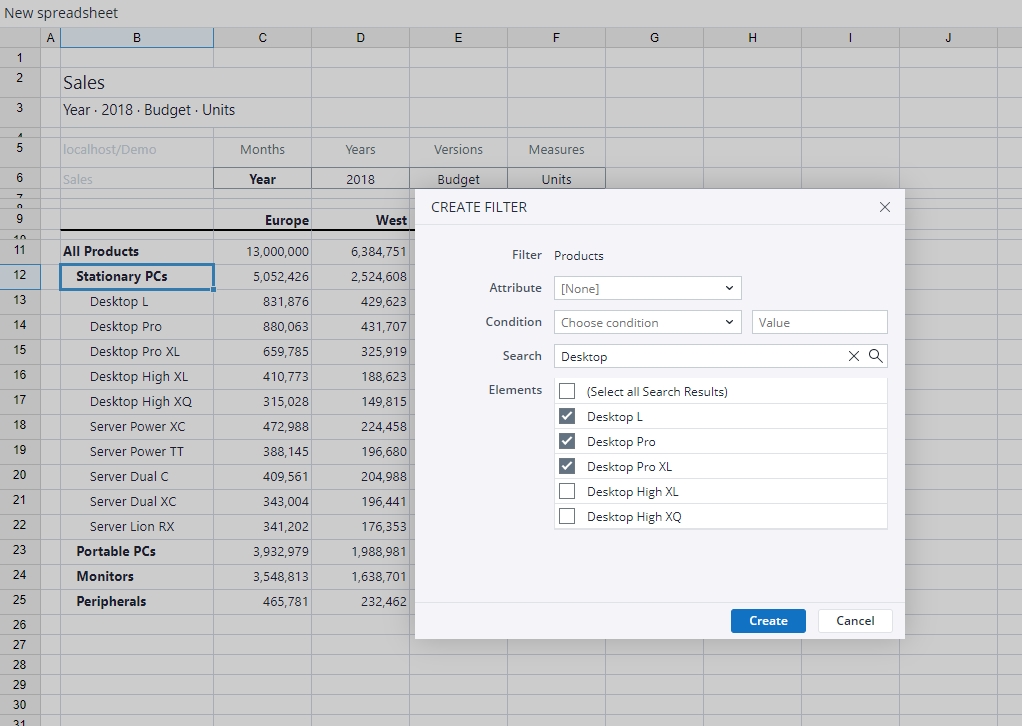Select the Year months cell
This screenshot has width=1022, height=726.
click(x=263, y=179)
